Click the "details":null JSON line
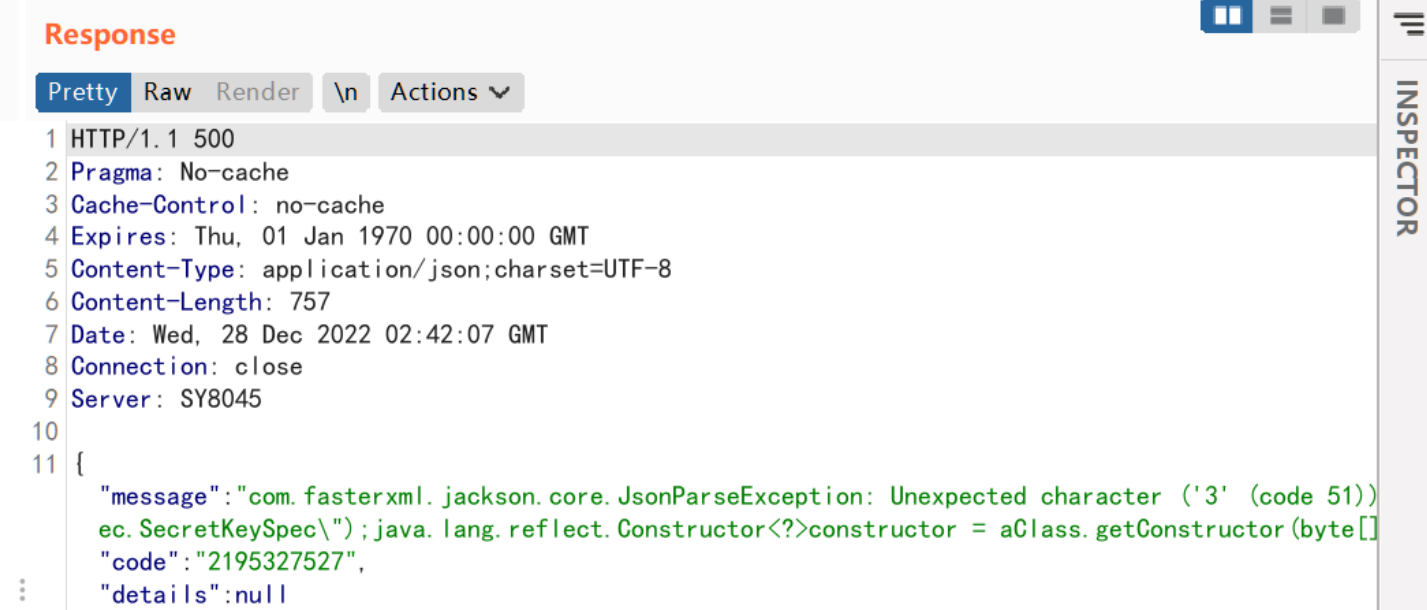The image size is (1427, 610). (194, 594)
